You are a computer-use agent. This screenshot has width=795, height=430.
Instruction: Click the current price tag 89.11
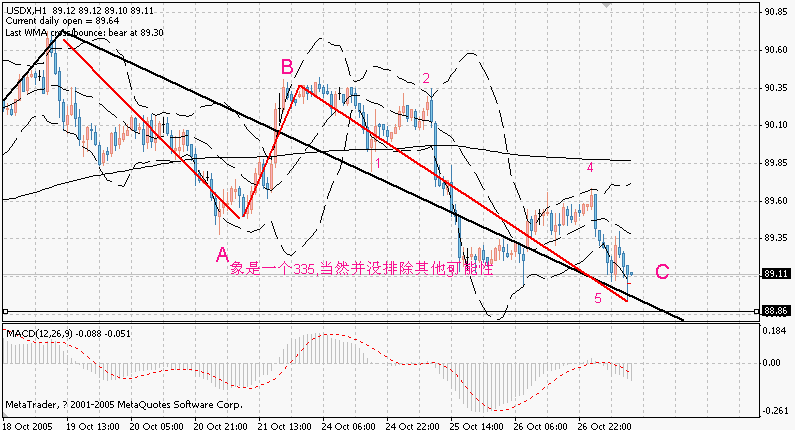[776, 274]
